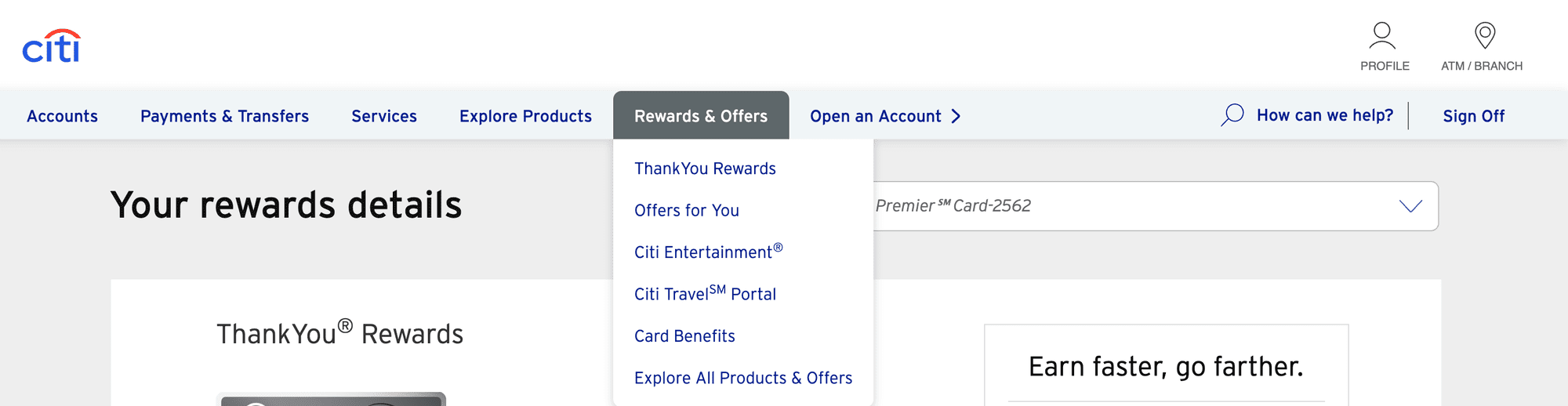Open the Citi Travel Portal link
Screen dimensions: 1568x406
(x=705, y=294)
